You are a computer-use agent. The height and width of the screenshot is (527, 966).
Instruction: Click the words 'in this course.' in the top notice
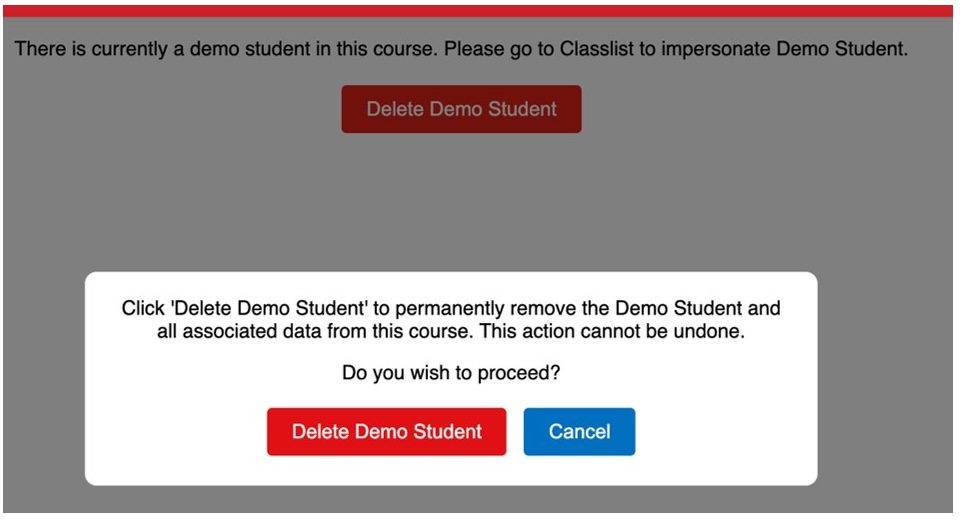(x=385, y=49)
